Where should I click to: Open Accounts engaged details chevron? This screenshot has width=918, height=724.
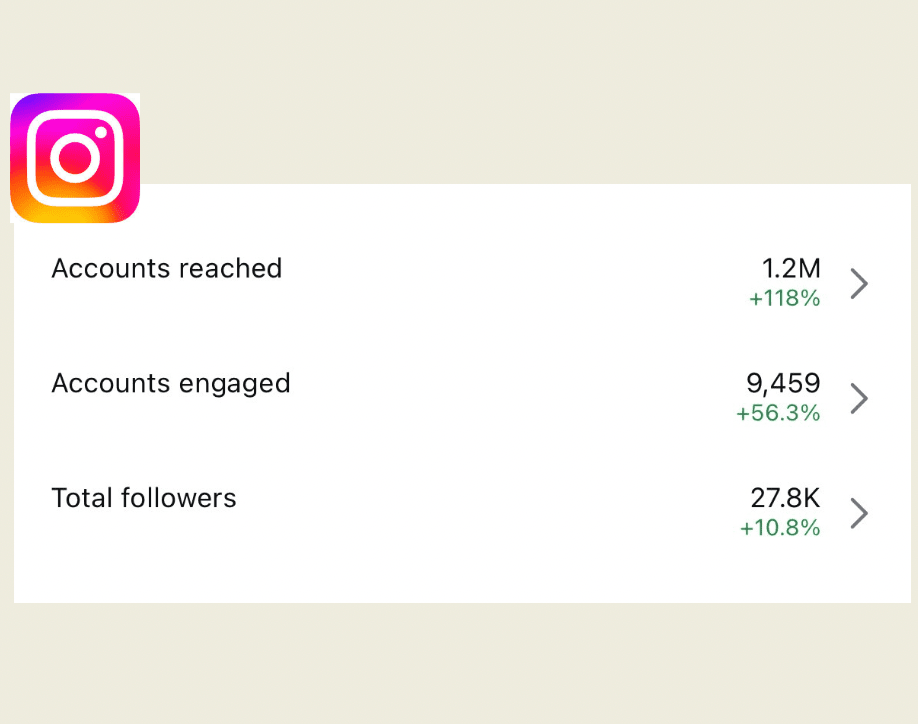click(859, 398)
